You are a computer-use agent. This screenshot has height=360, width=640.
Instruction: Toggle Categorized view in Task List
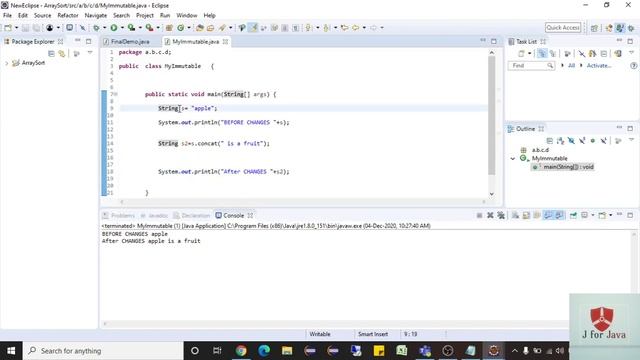tap(542, 53)
